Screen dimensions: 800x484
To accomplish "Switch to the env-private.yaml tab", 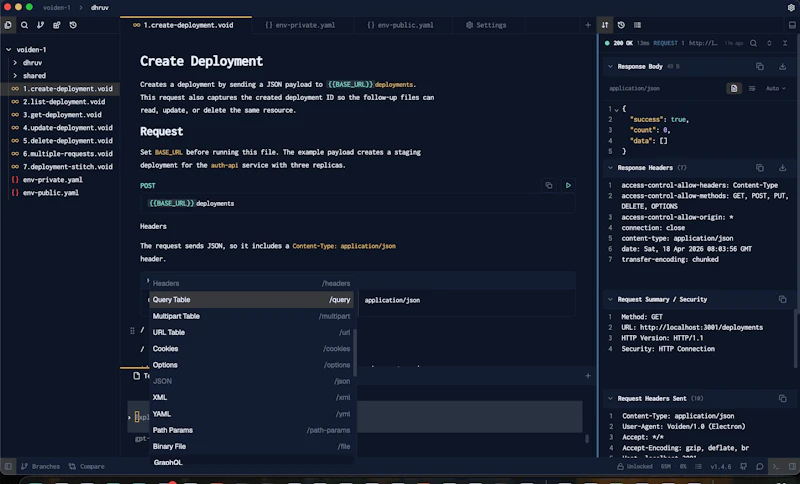I will click(301, 25).
